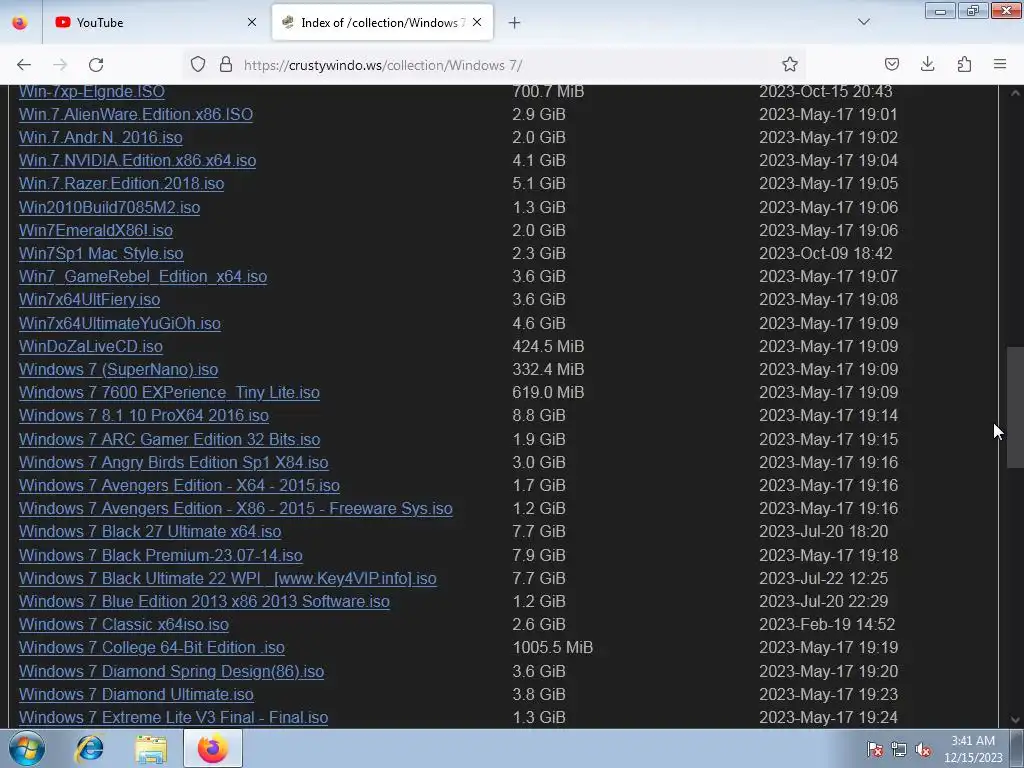Image resolution: width=1024 pixels, height=768 pixels.
Task: Download Windows 7 Blue Edition 2013 x86 iso
Action: click(x=204, y=601)
